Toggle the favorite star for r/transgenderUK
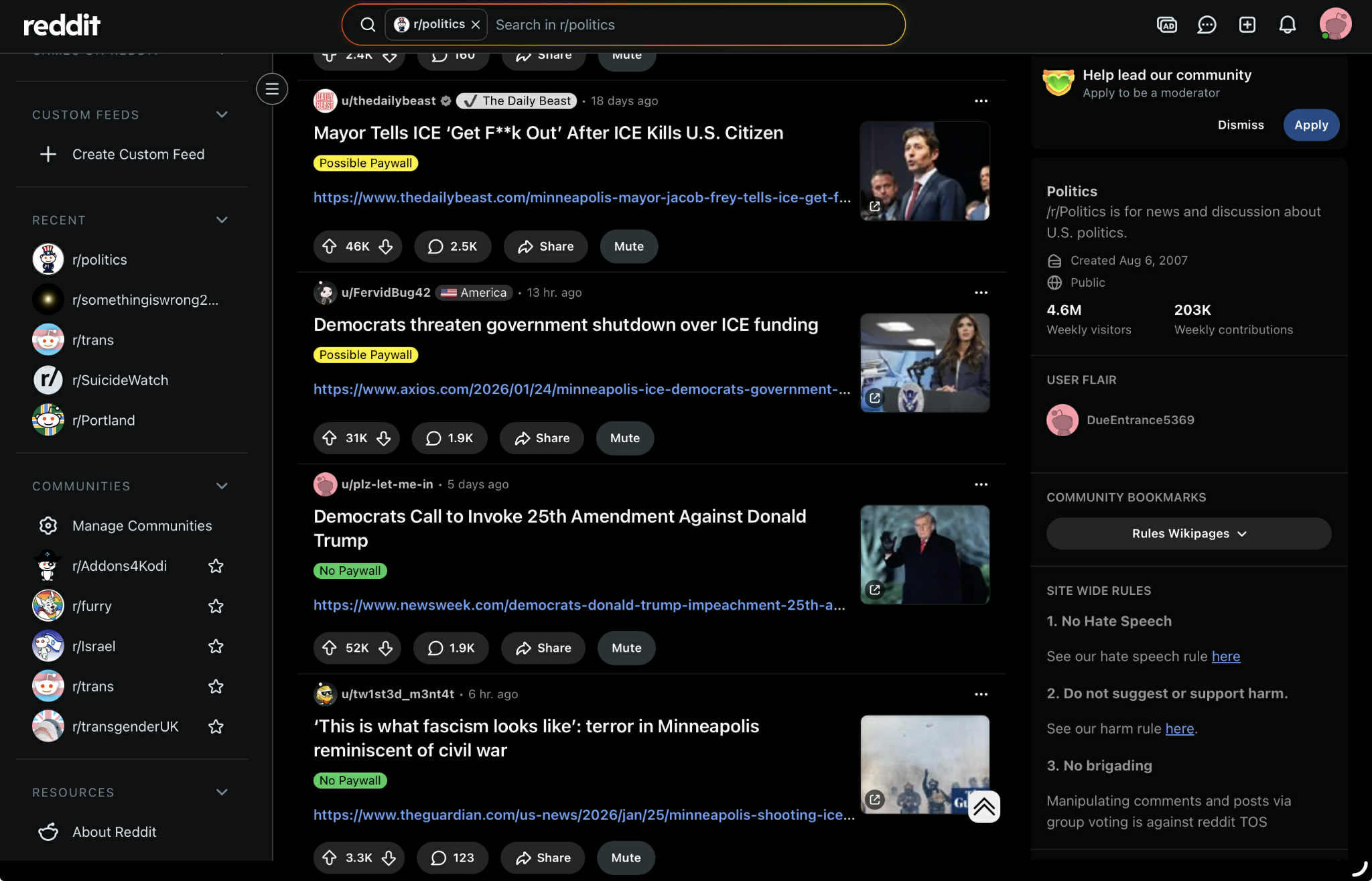1372x881 pixels. tap(216, 727)
